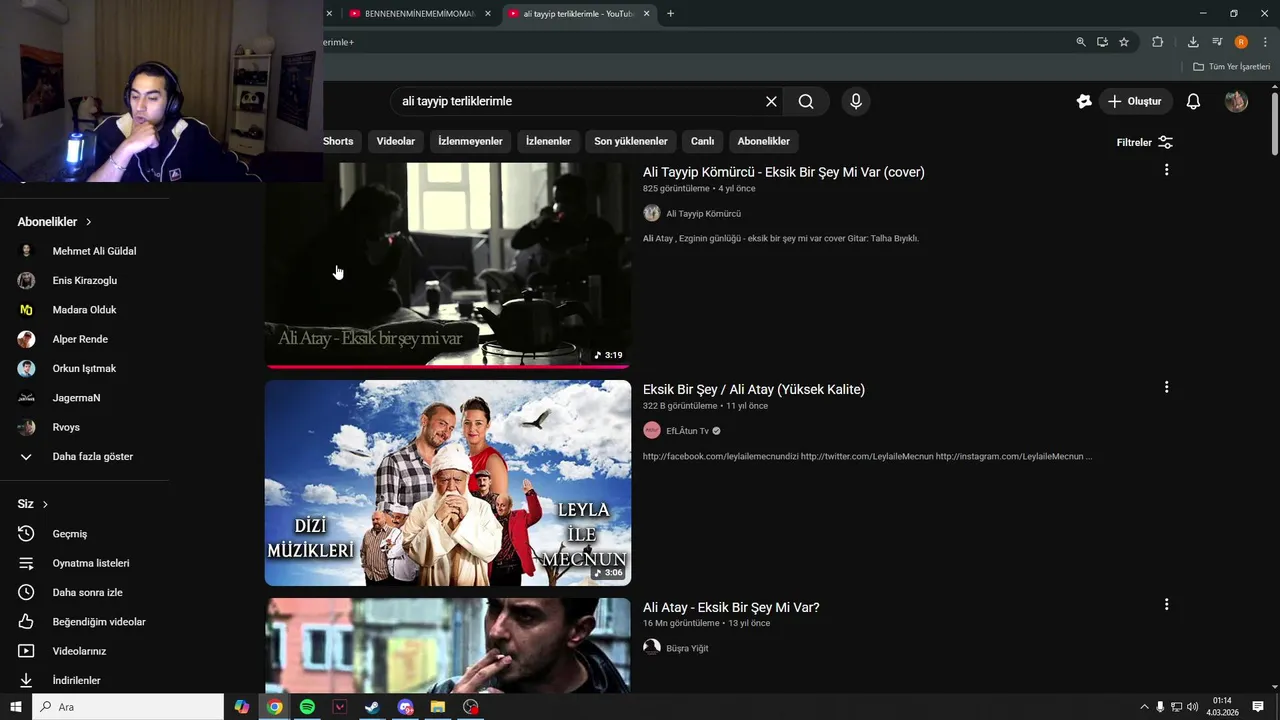This screenshot has width=1280, height=720.
Task: Expand the Siz section arrow
Action: tap(45, 504)
